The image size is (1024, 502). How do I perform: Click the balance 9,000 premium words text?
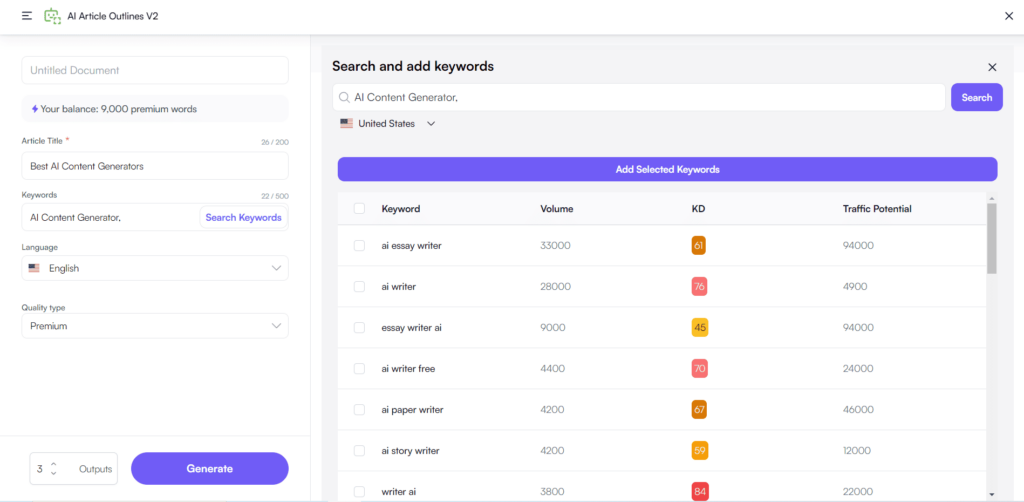point(118,109)
